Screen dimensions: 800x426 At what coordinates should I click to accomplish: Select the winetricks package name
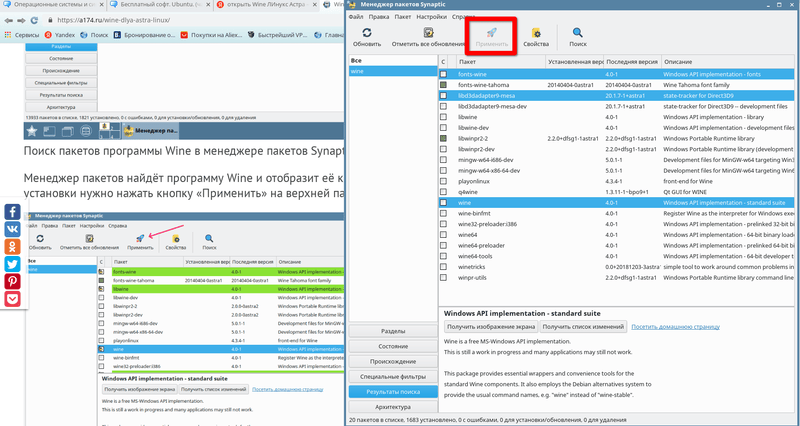pos(471,267)
